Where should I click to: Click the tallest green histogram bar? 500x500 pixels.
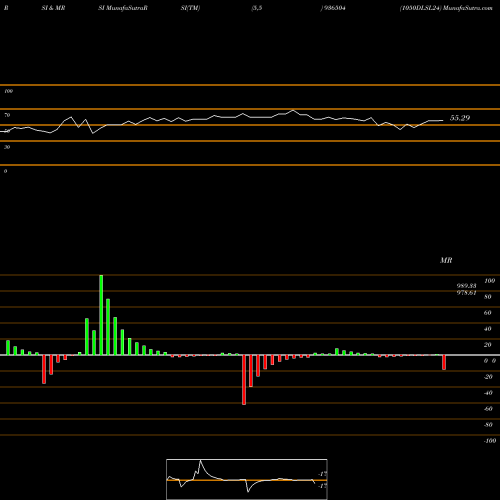tap(101, 315)
